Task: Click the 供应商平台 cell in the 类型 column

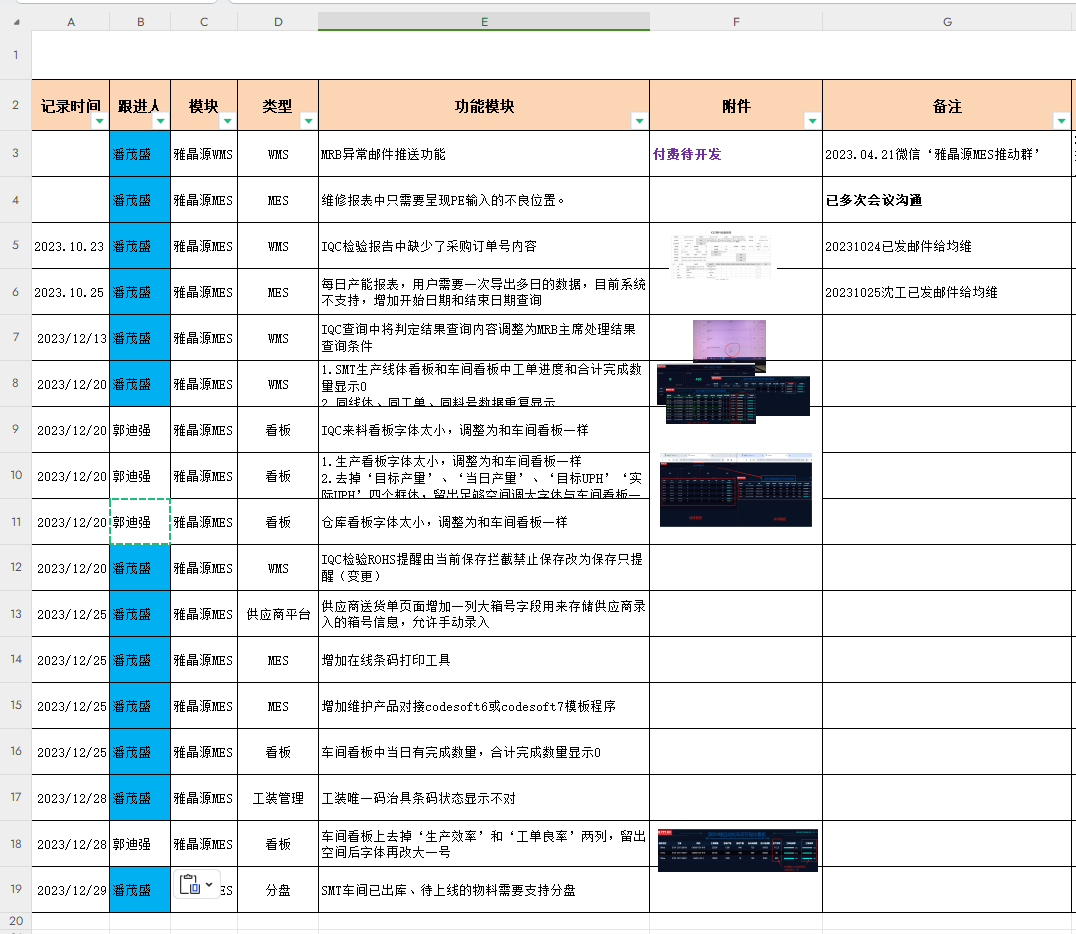Action: (277, 614)
